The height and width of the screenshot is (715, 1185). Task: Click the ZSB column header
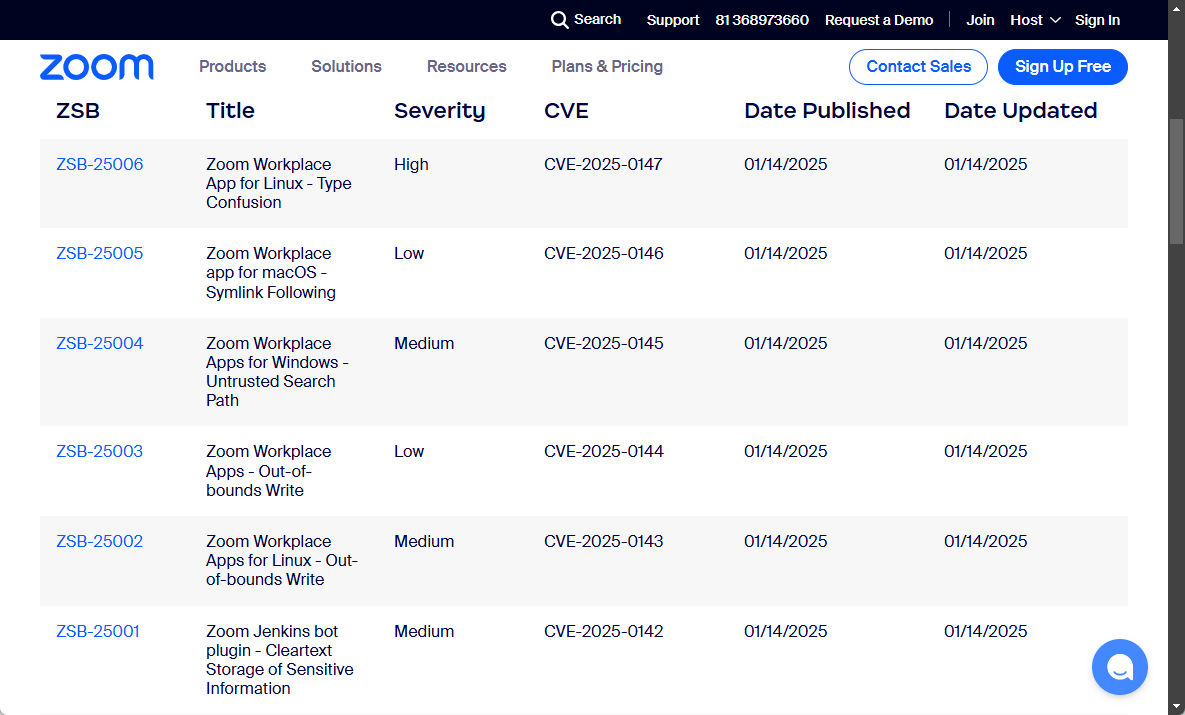(x=78, y=111)
